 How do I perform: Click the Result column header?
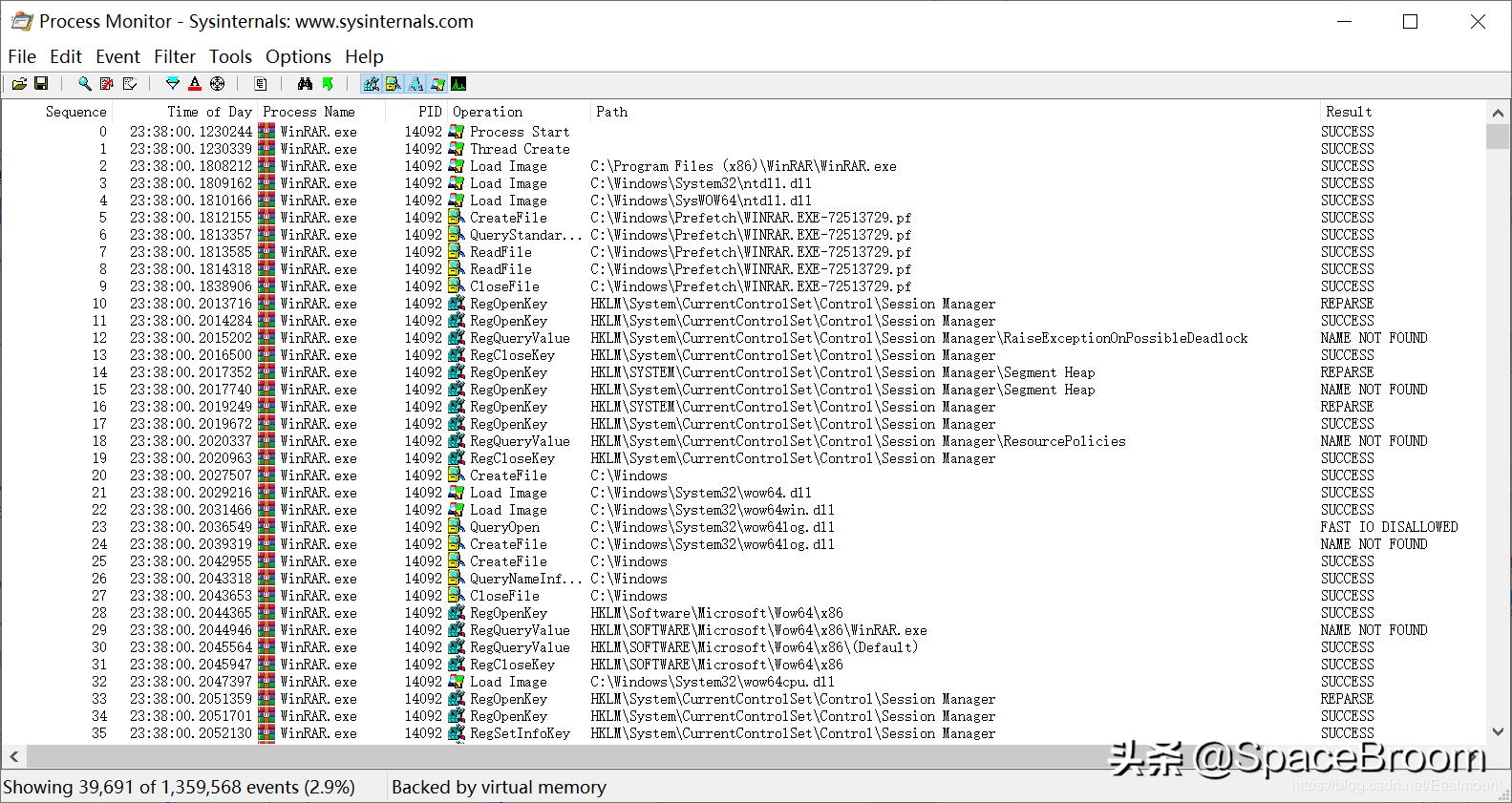[x=1348, y=112]
